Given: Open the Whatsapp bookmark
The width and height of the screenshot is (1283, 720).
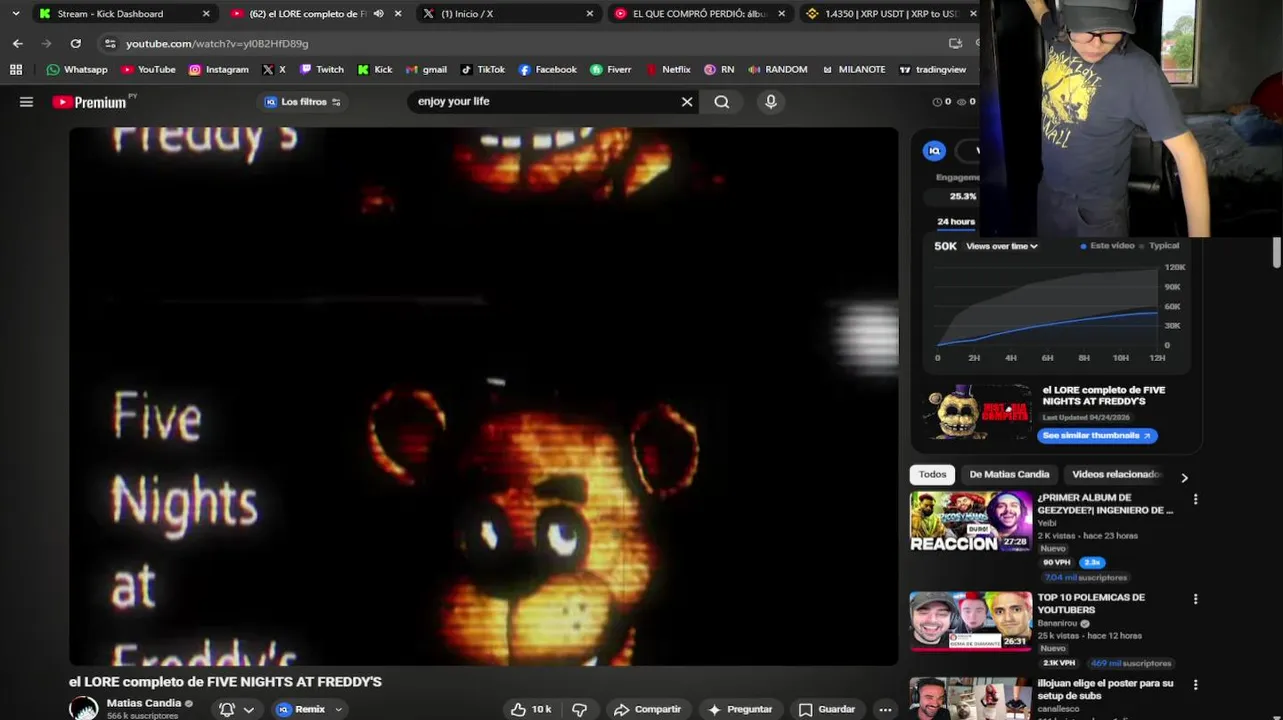Looking at the screenshot, I should [77, 70].
